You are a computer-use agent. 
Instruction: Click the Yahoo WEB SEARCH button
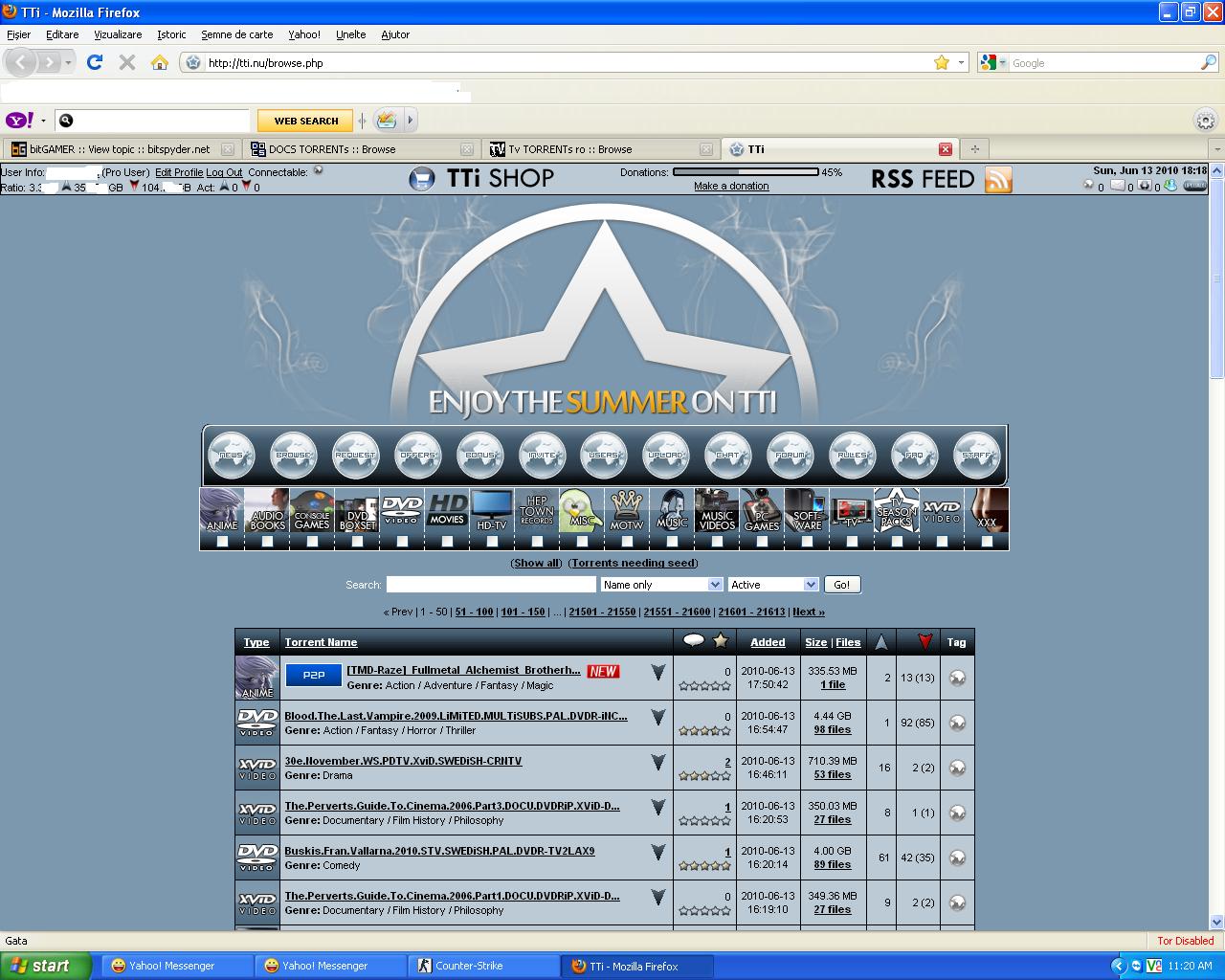(x=306, y=121)
